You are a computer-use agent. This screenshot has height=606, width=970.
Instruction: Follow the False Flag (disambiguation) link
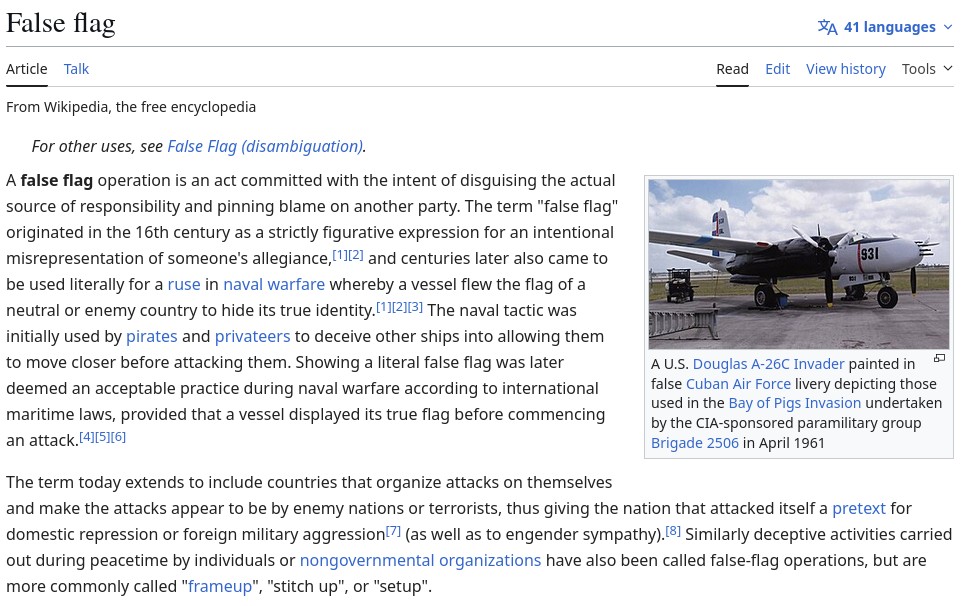coord(265,147)
